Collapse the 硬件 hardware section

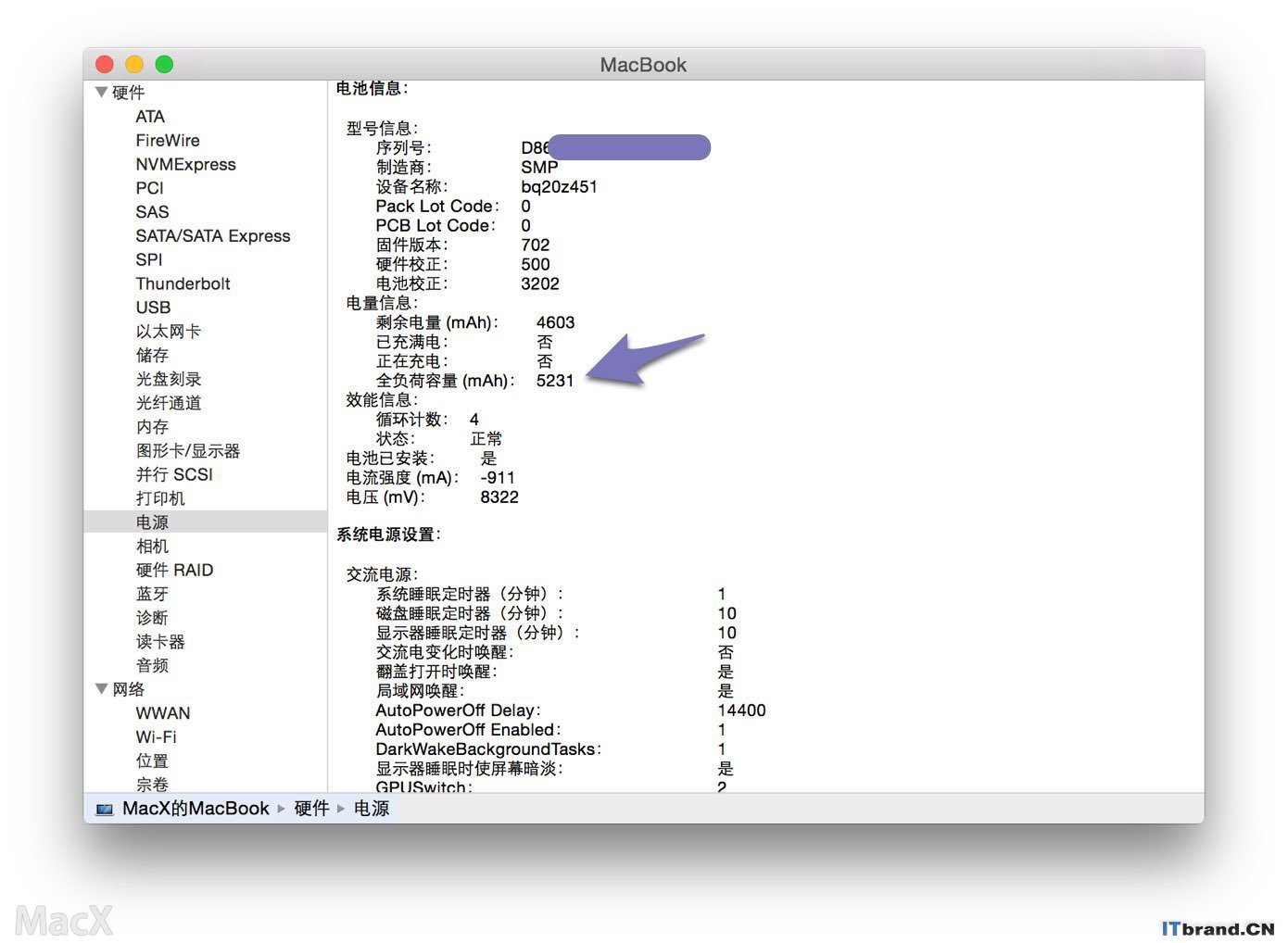102,93
